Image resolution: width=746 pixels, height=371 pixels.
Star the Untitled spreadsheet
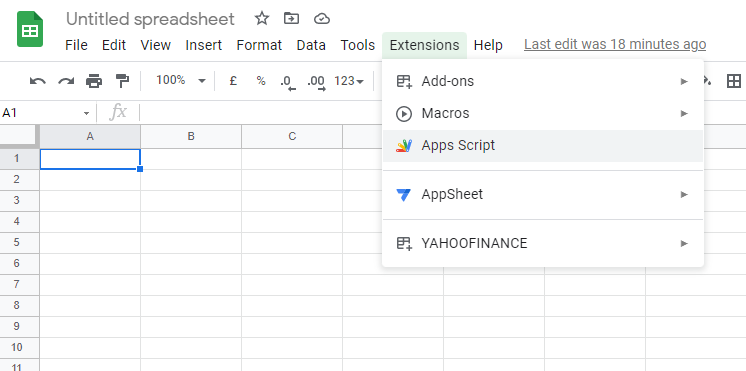[262, 19]
